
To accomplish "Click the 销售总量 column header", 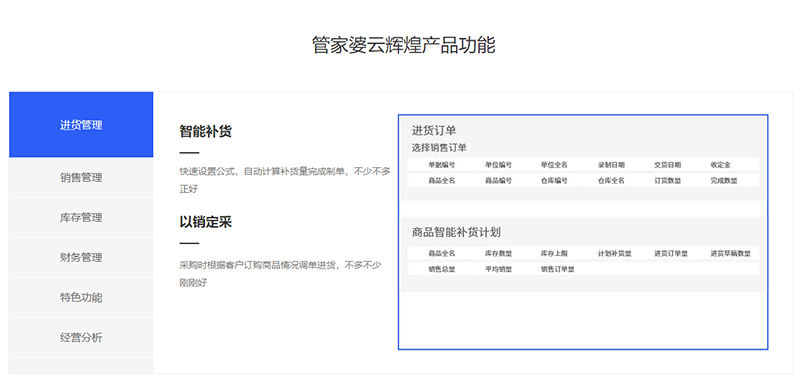I will click(442, 269).
